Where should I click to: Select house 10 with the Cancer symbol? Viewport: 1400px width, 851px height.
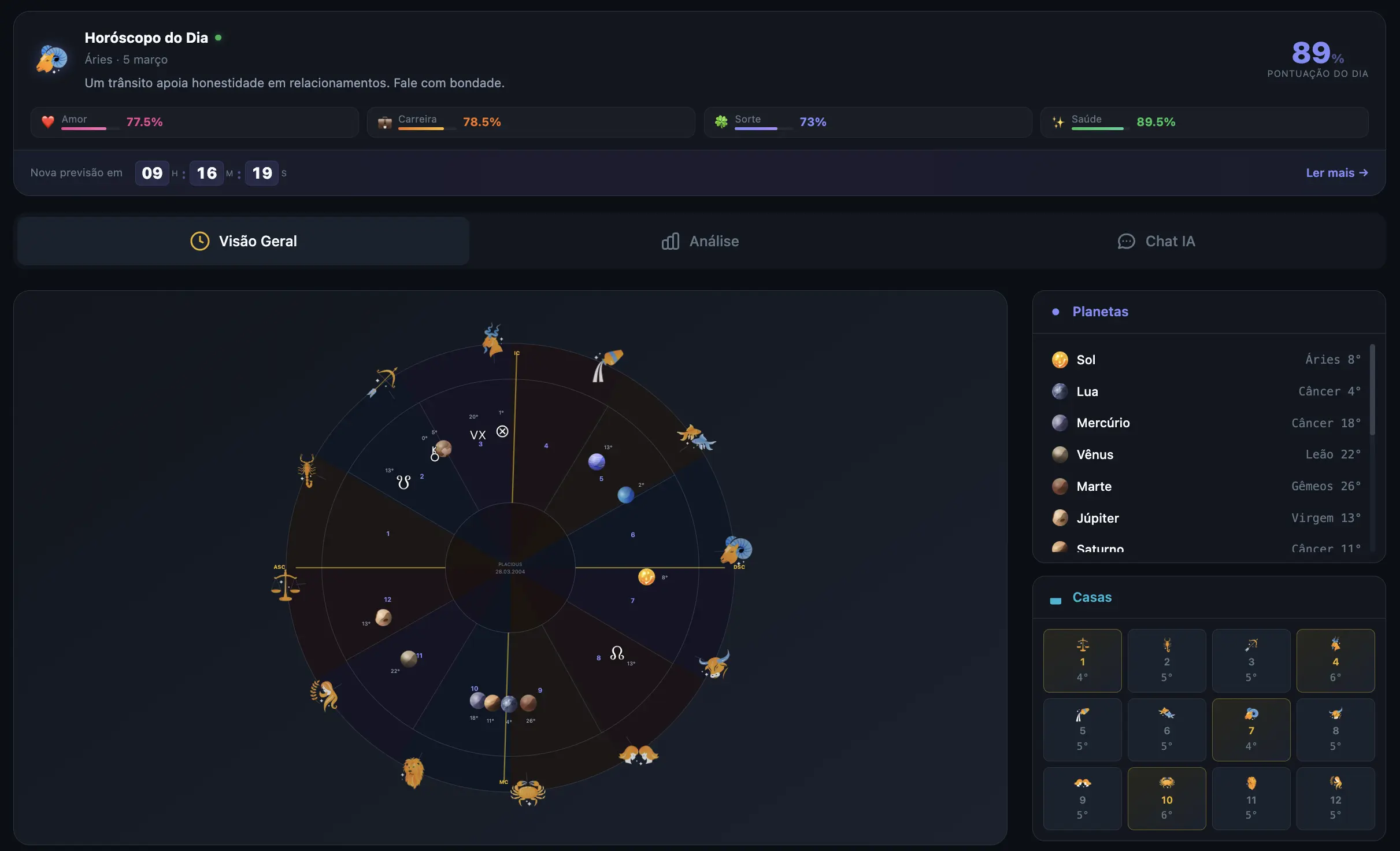(x=1167, y=799)
